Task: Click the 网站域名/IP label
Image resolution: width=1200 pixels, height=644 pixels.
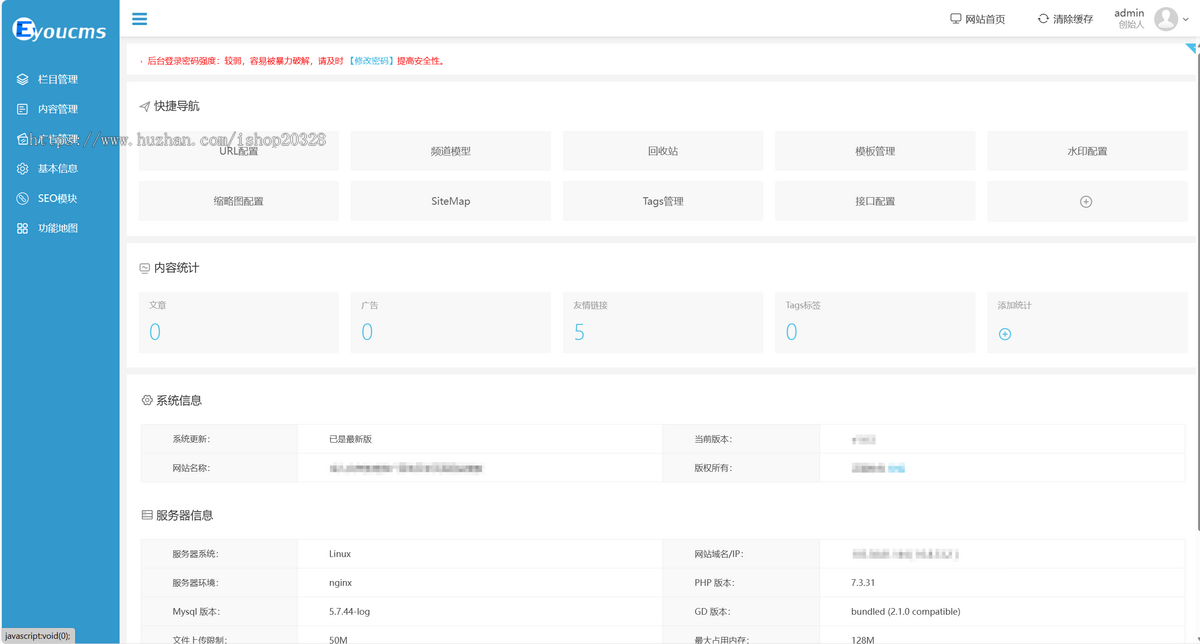Action: click(718, 553)
